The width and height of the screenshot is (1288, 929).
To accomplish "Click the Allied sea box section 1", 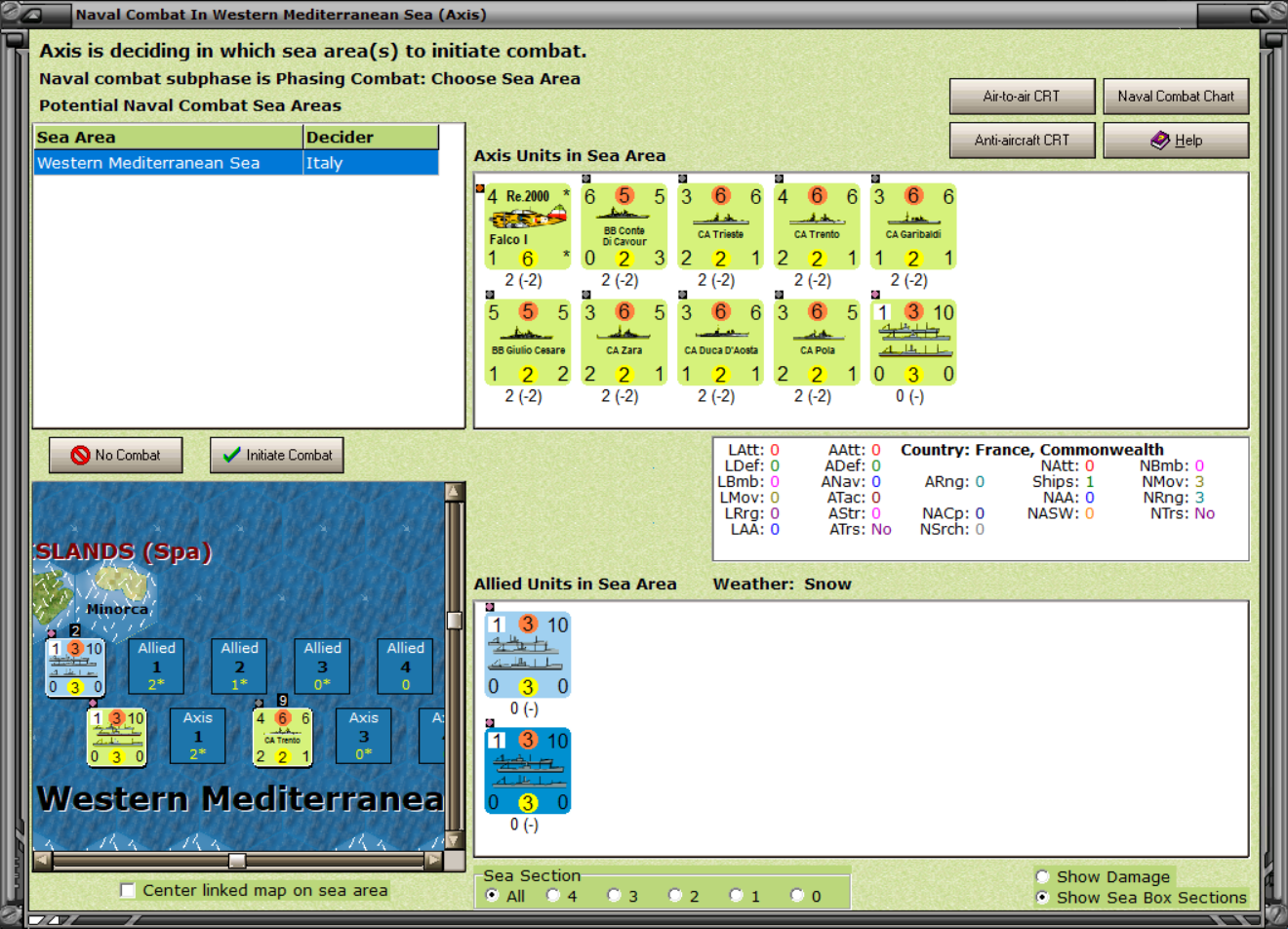I will 156,666.
